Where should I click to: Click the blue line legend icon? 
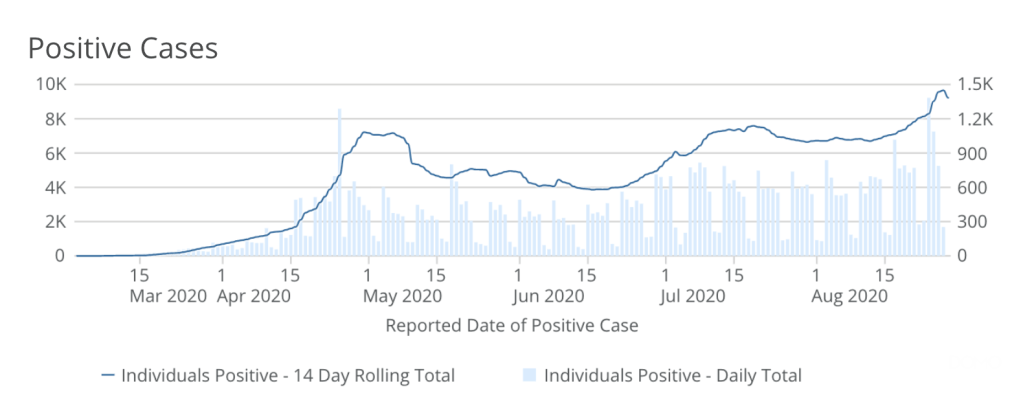tap(108, 376)
